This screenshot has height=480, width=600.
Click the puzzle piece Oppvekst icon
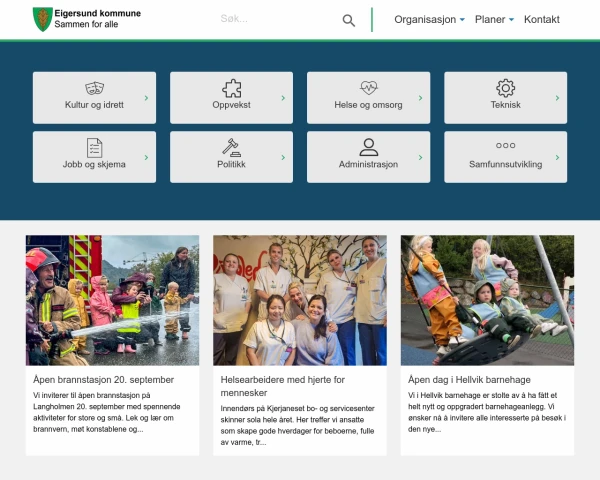click(x=232, y=88)
